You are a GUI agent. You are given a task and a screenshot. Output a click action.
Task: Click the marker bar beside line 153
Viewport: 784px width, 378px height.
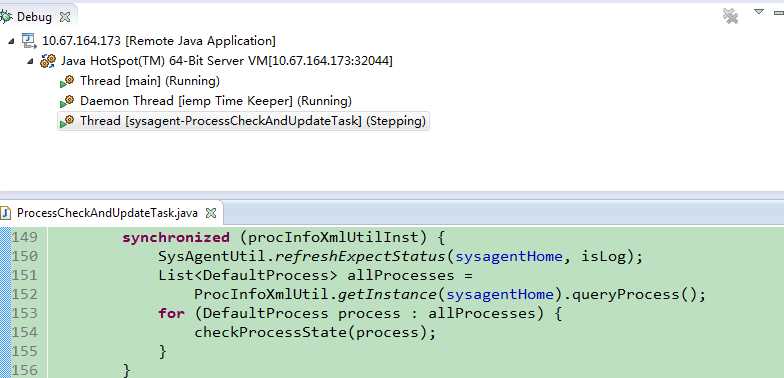5,314
